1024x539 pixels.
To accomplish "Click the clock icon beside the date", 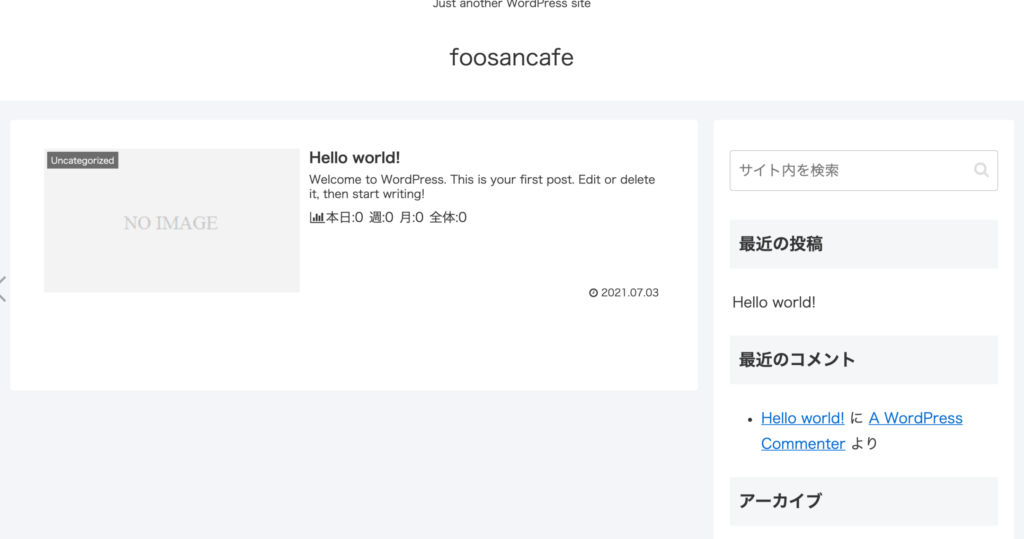I will (593, 293).
